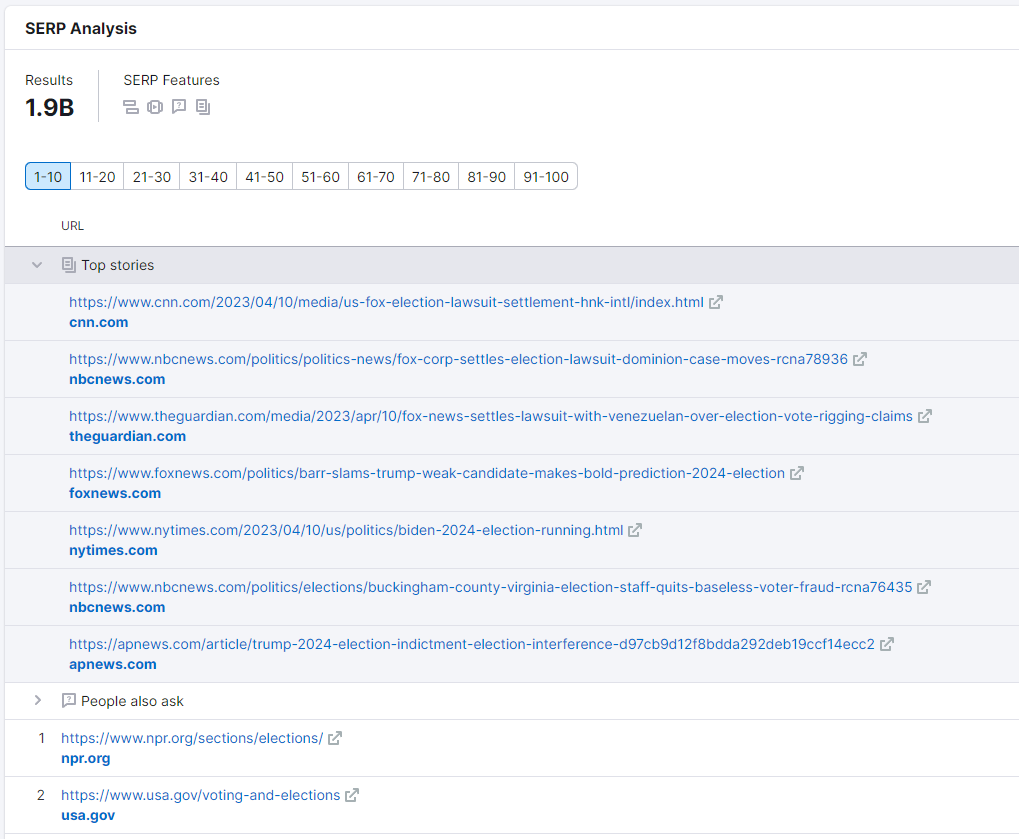Viewport: 1019px width, 839px height.
Task: Click the Results label above 1.9B
Action: tap(49, 80)
